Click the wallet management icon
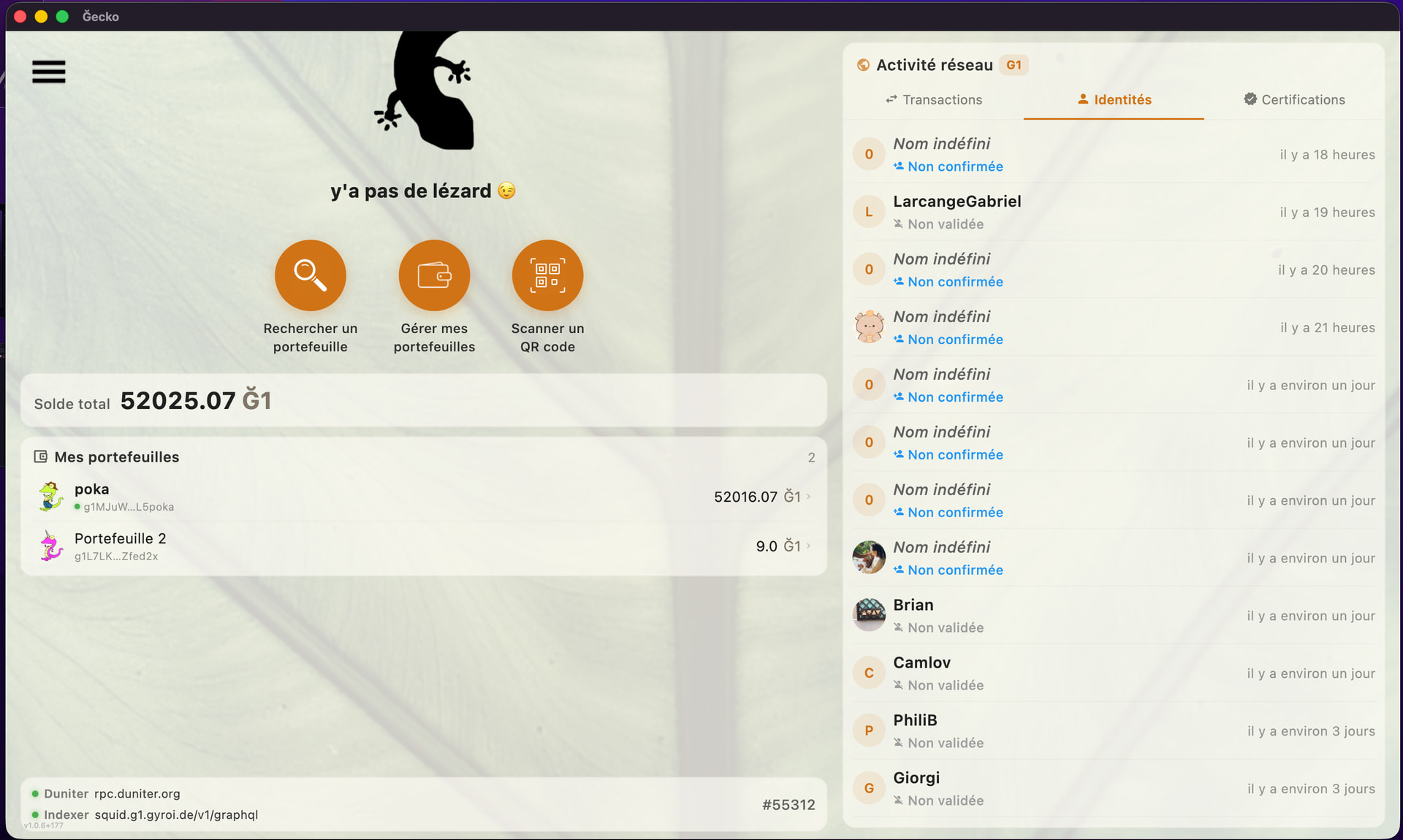This screenshot has height=840, width=1403. click(x=434, y=275)
